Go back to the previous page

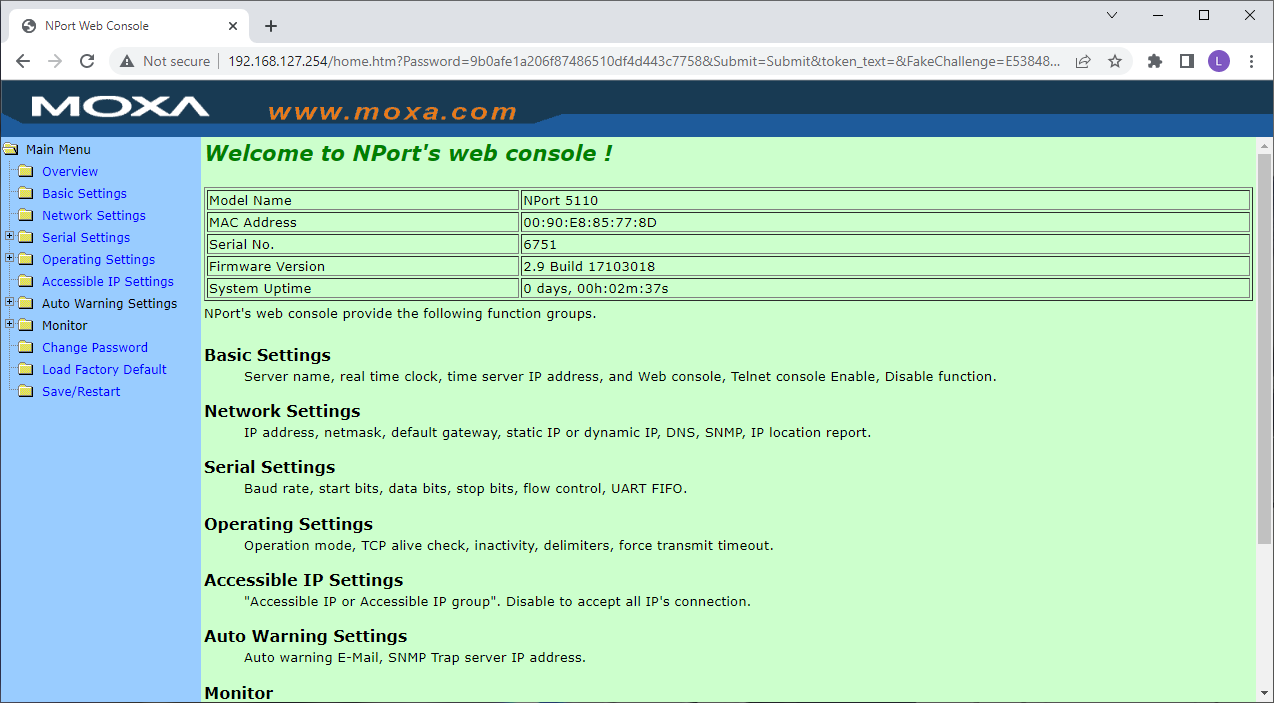point(23,61)
